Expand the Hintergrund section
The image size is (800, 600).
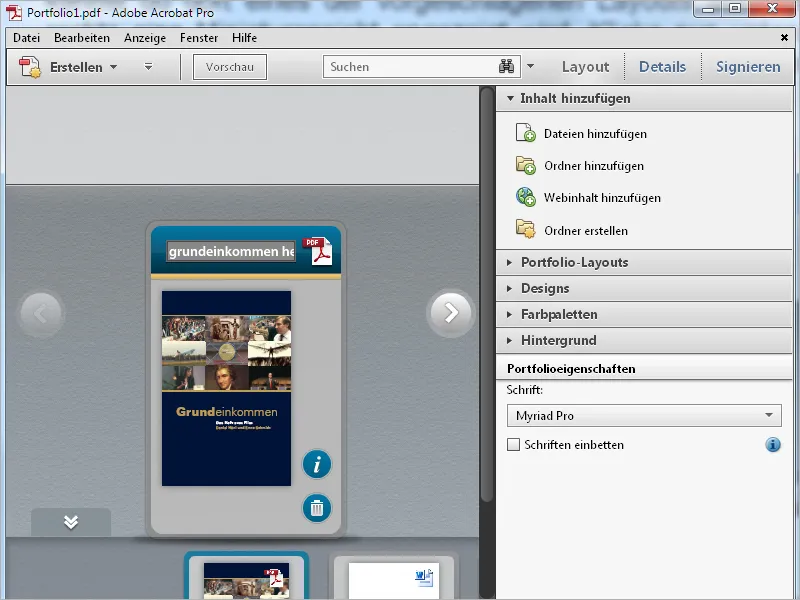644,340
